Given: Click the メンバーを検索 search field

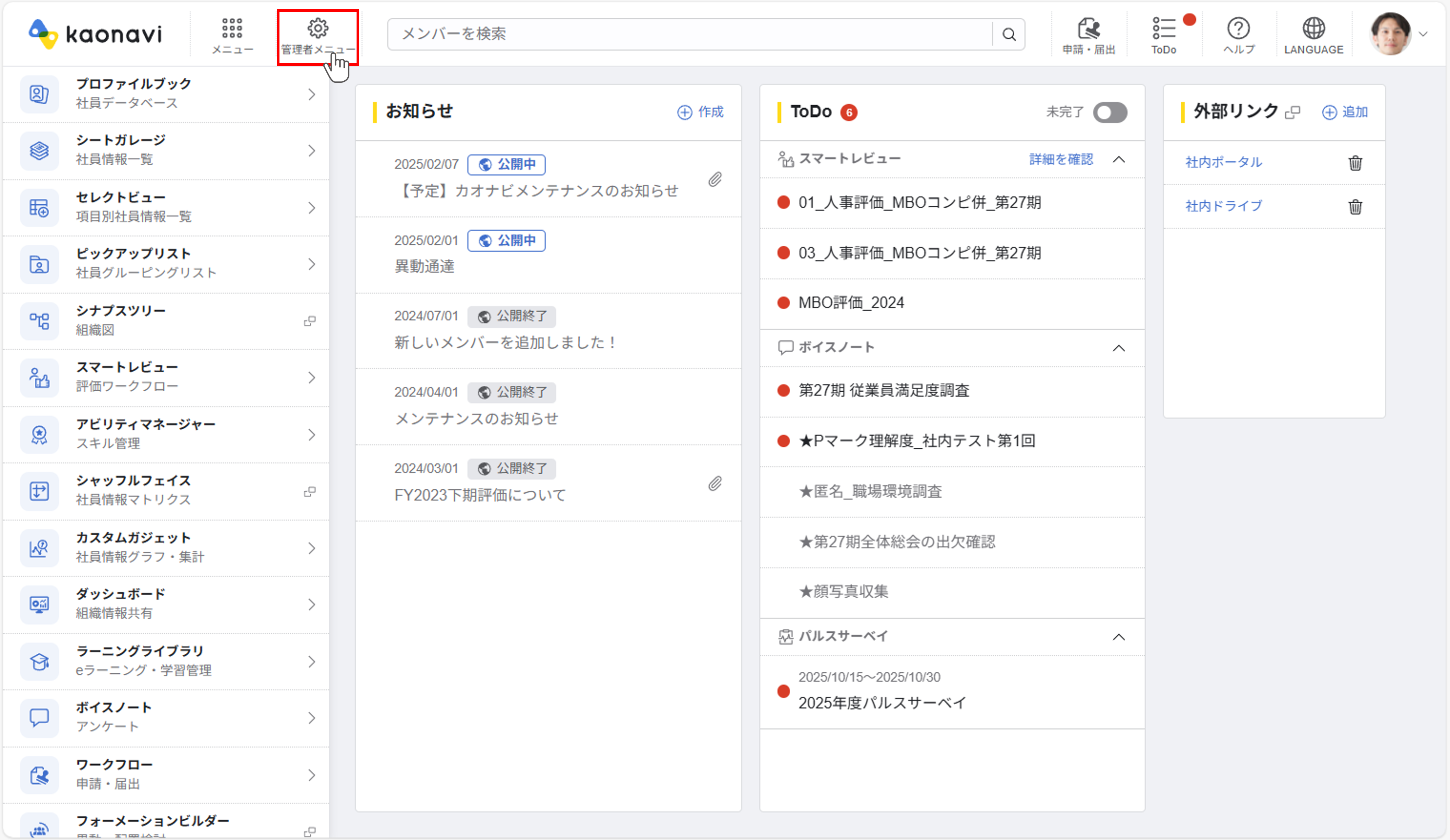Looking at the screenshot, I should [690, 35].
